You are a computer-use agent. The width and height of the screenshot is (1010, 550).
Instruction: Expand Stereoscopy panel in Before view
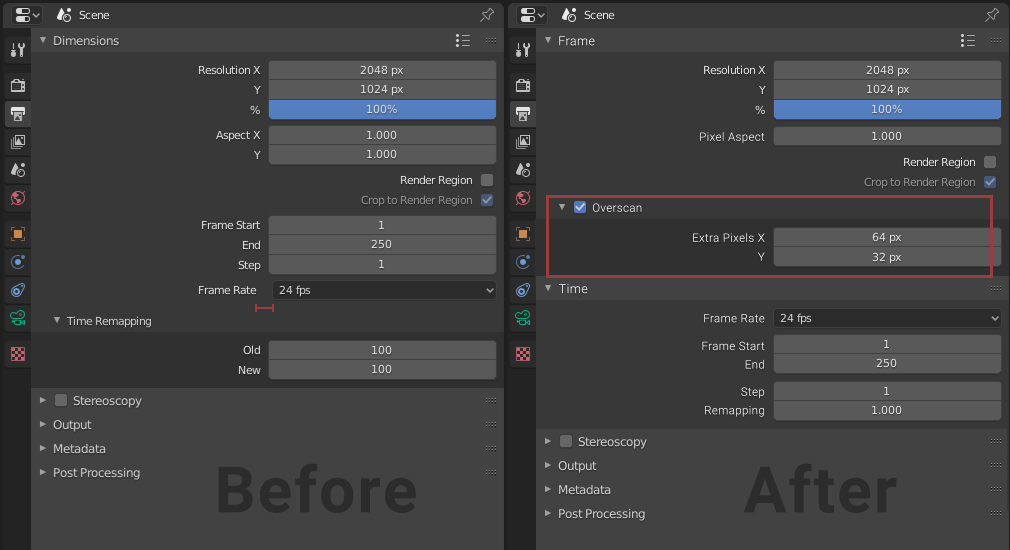pyautogui.click(x=43, y=400)
